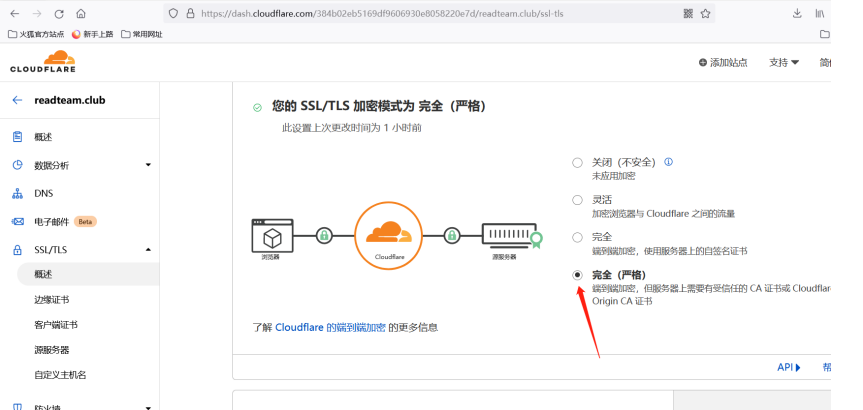Collapse the SSL/TLS sidebar section
Viewport: 863px width, 410px height.
148,249
